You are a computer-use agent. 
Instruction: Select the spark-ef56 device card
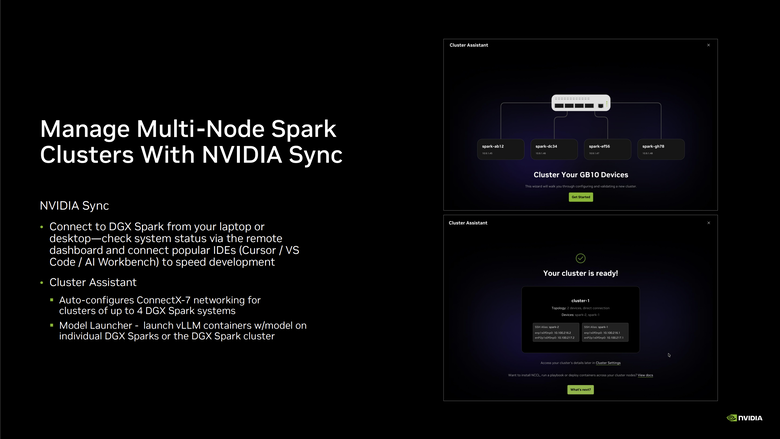pos(607,150)
